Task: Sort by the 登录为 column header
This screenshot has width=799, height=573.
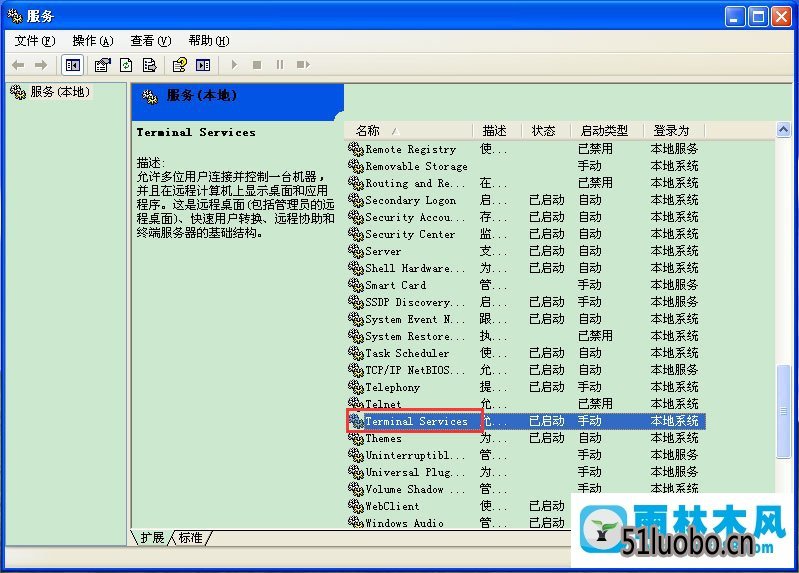Action: click(x=674, y=131)
